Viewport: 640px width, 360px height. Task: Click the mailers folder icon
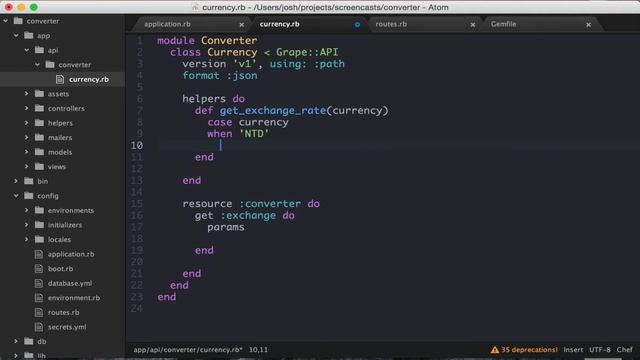pyautogui.click(x=39, y=138)
